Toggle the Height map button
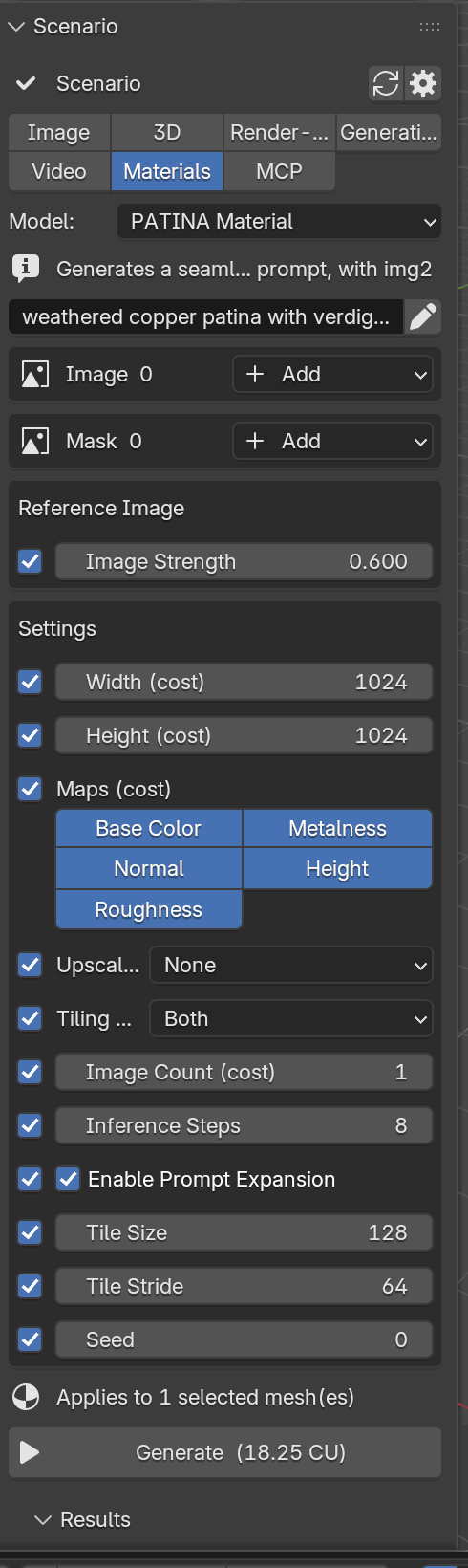468x1568 pixels. pyautogui.click(x=338, y=868)
